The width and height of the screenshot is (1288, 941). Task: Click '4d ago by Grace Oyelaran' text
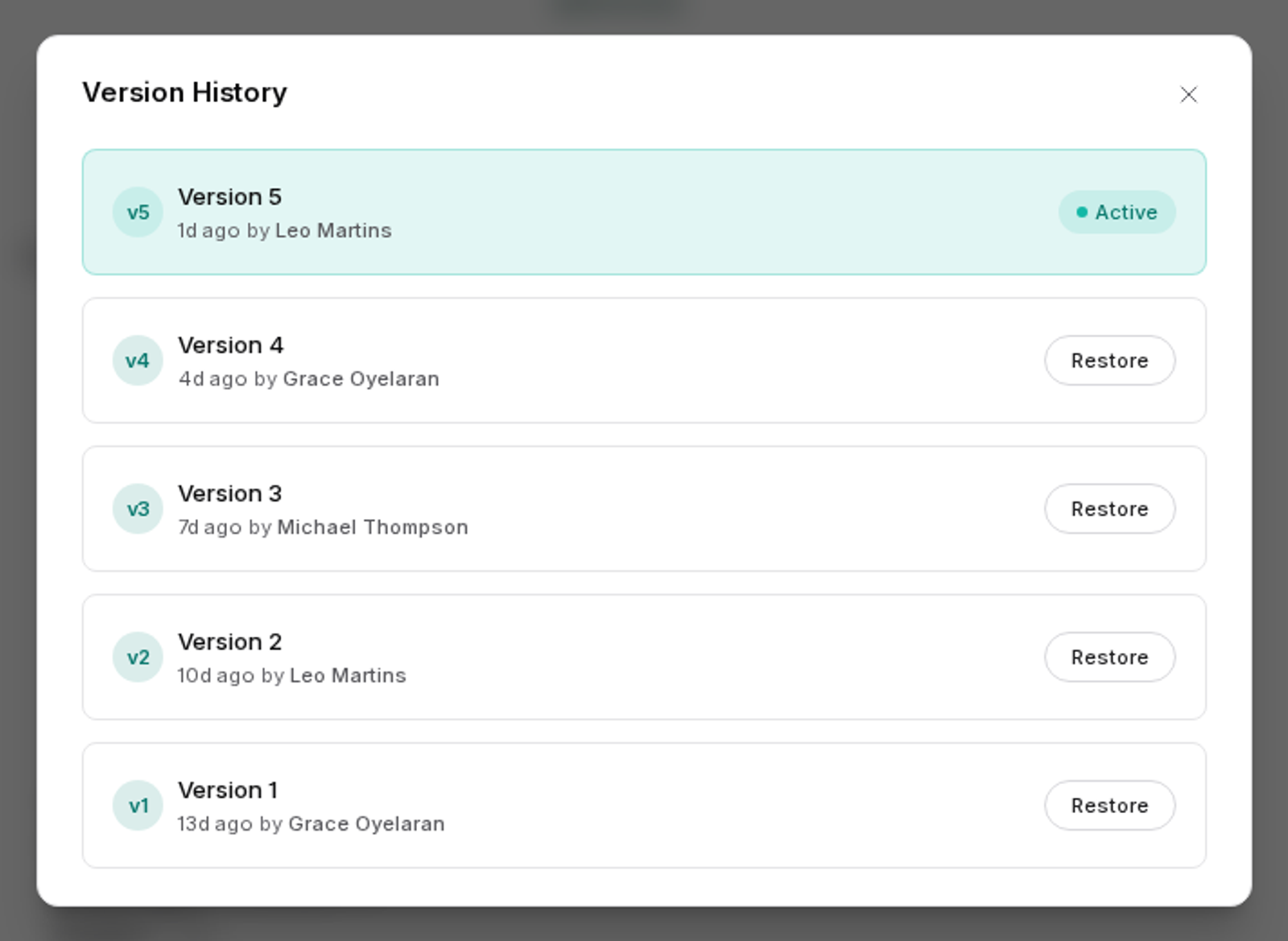coord(308,378)
